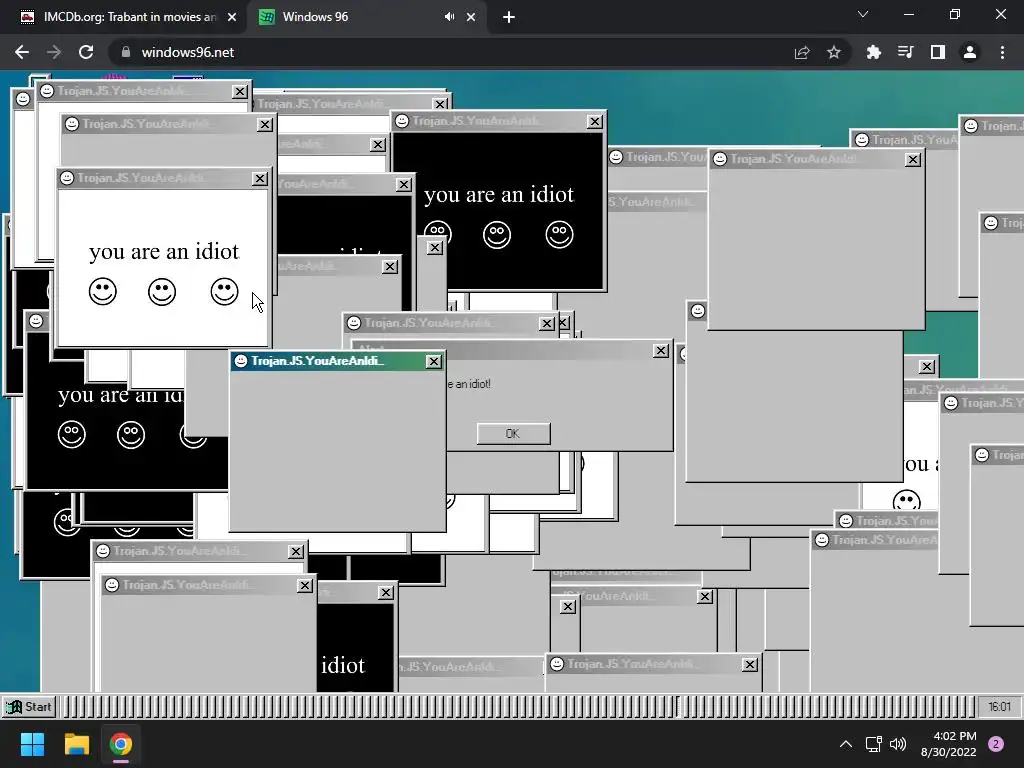Reload the windows96.net page
Screen dimensions: 1024x768
click(x=86, y=52)
